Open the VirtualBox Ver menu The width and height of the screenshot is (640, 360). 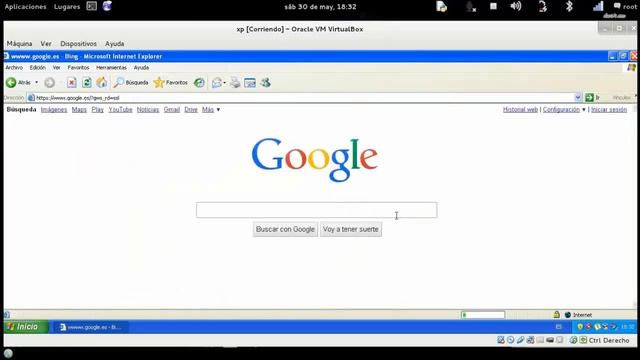46,44
